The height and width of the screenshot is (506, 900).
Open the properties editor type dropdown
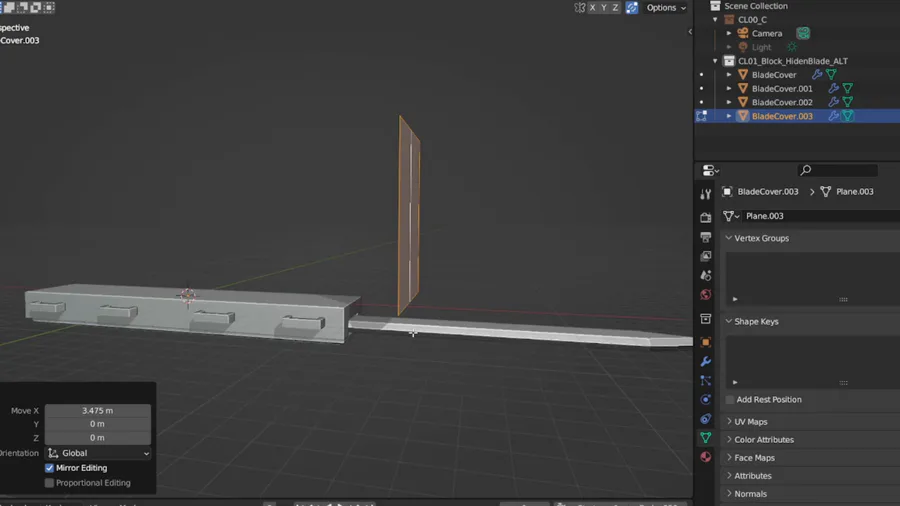point(711,170)
